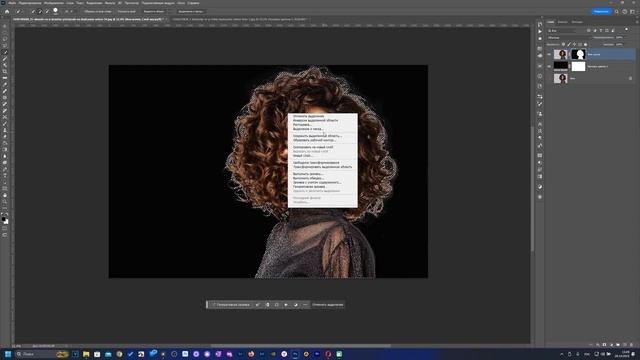Viewport: 640px width, 360px height.
Task: Choose Скопировать на новый слой
Action: pos(313,147)
